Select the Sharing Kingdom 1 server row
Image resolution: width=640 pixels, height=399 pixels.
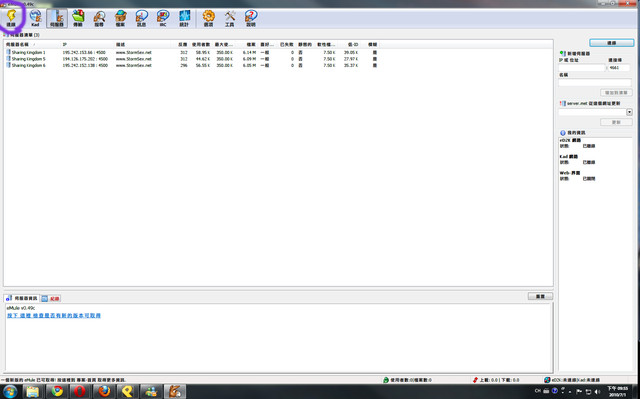pyautogui.click(x=191, y=52)
